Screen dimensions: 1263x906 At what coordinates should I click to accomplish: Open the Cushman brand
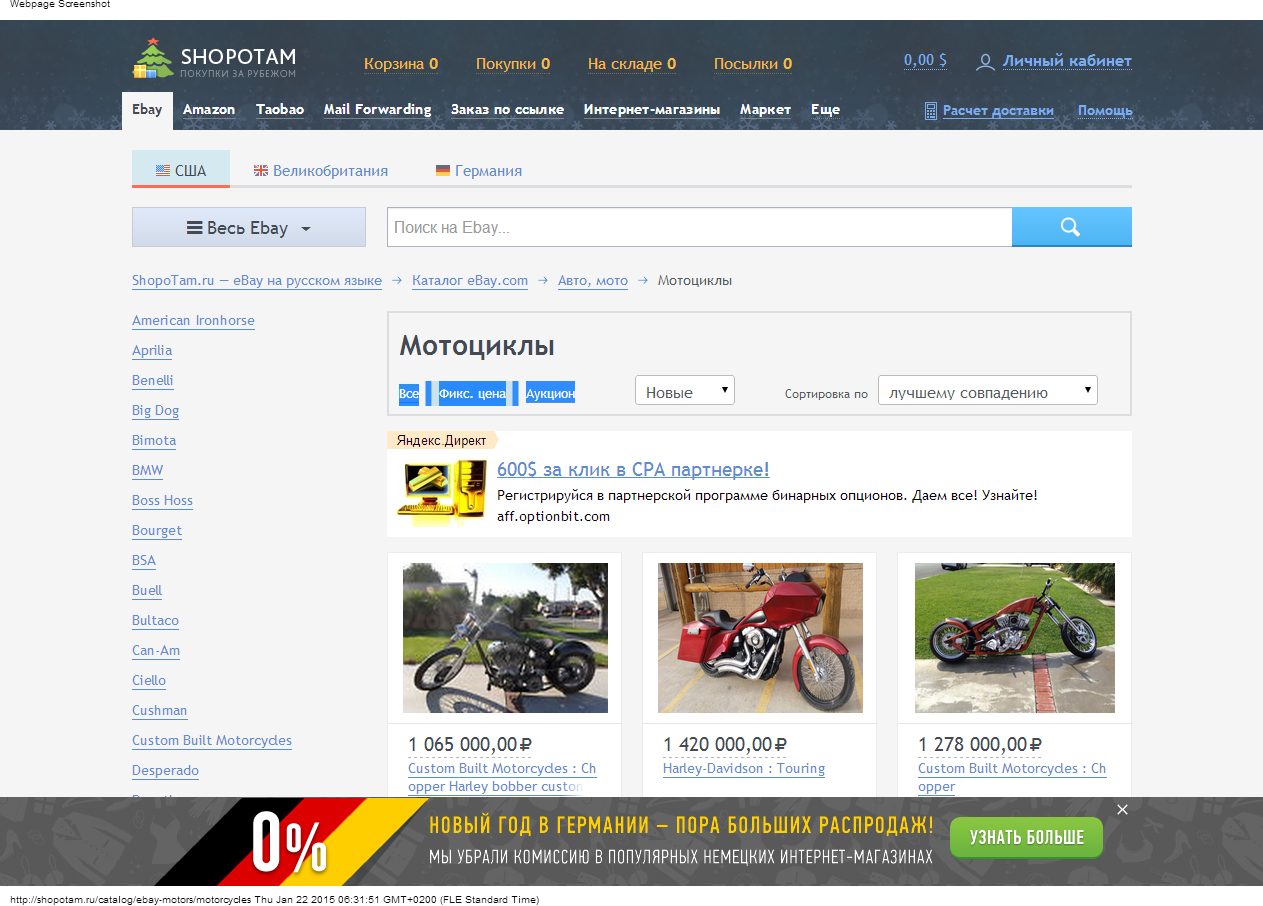coord(160,711)
